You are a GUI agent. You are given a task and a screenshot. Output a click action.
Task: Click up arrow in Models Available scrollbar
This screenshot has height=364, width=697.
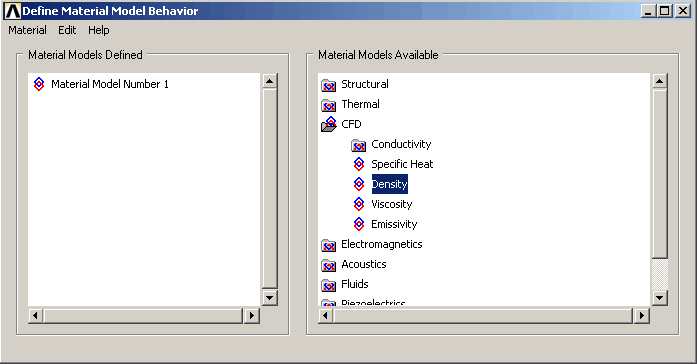coord(660,81)
